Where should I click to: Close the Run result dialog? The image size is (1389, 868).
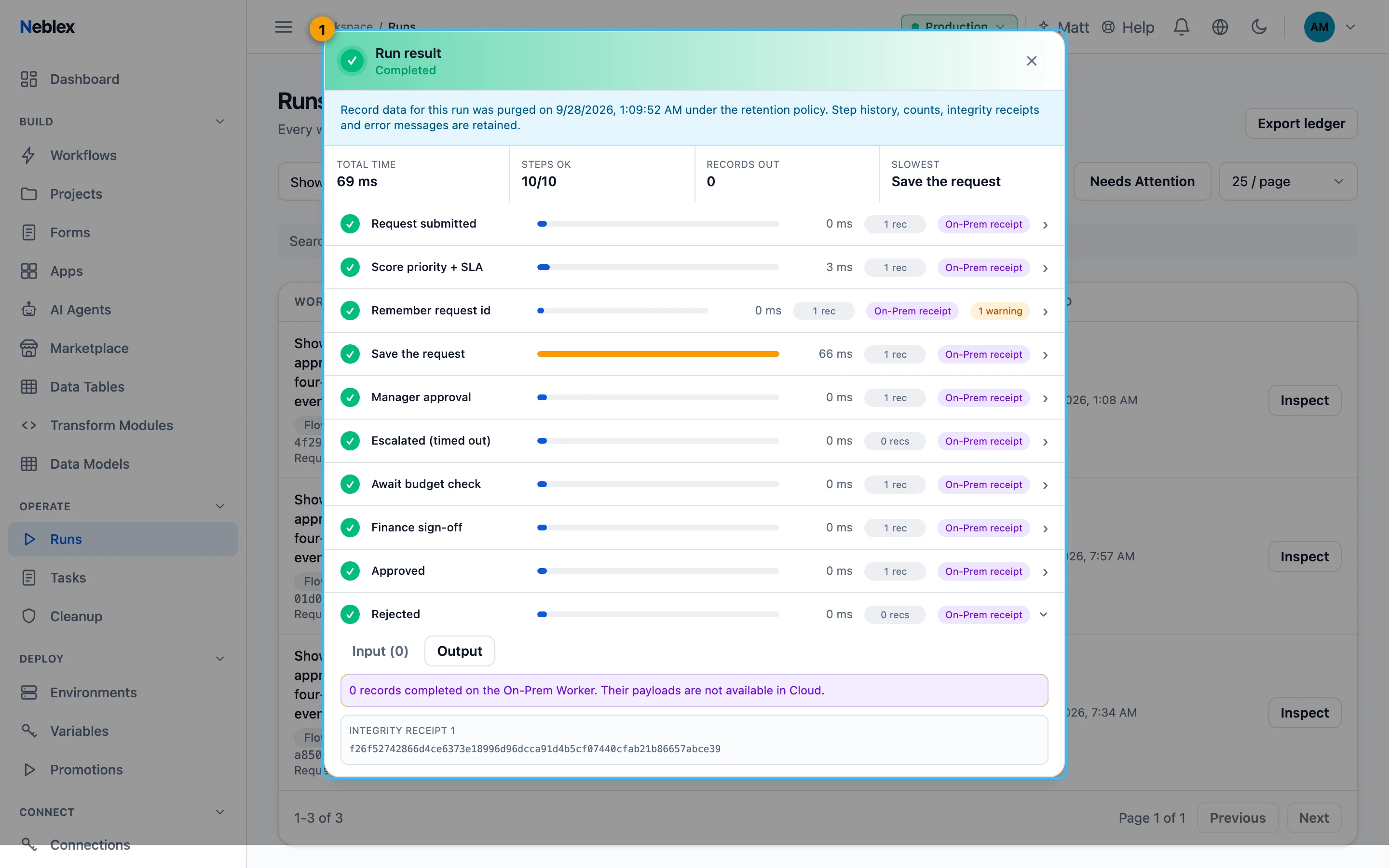click(1032, 61)
